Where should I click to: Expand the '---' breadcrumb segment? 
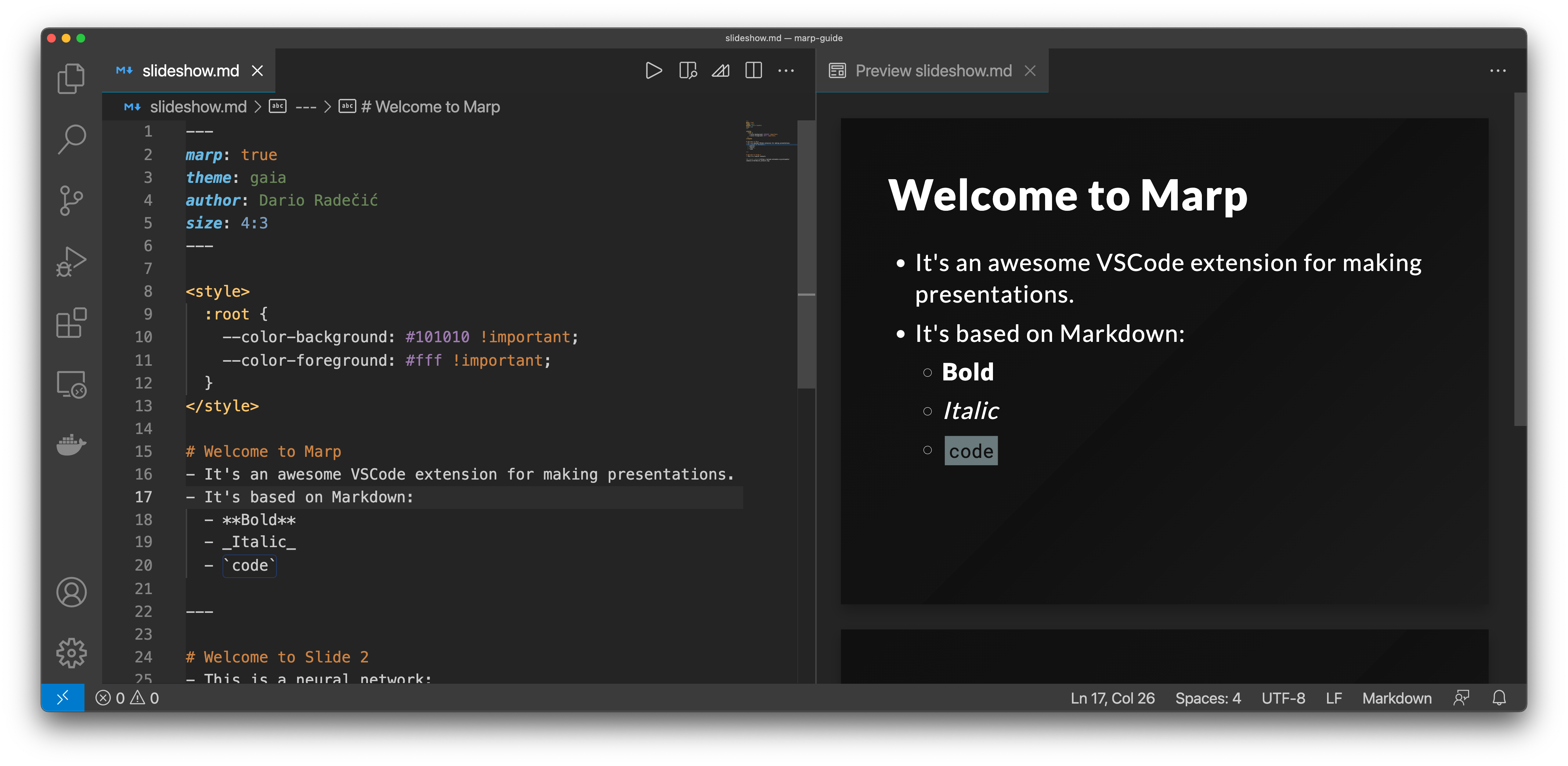(306, 107)
